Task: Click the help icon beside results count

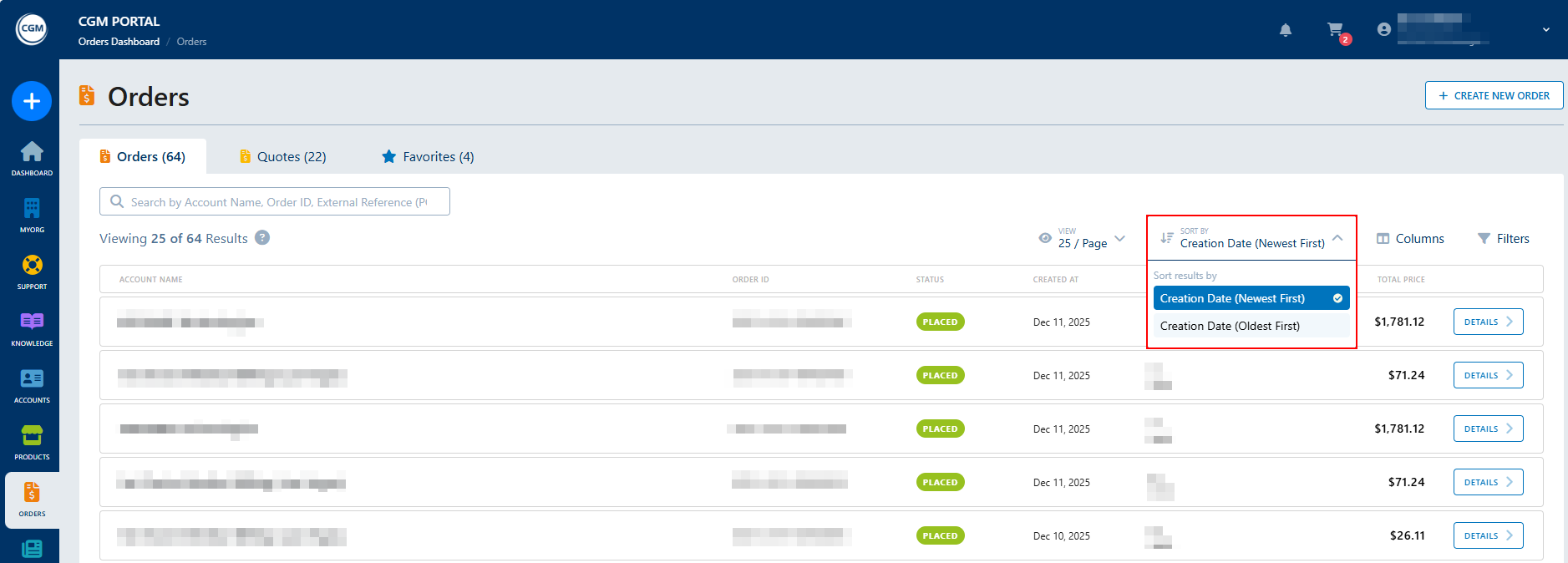Action: point(262,238)
